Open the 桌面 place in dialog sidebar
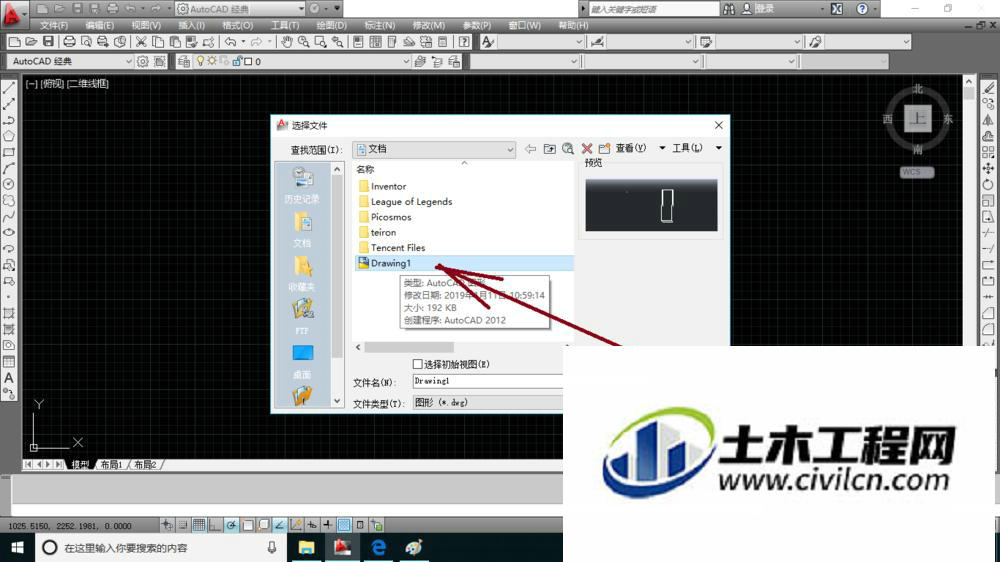 pyautogui.click(x=302, y=361)
